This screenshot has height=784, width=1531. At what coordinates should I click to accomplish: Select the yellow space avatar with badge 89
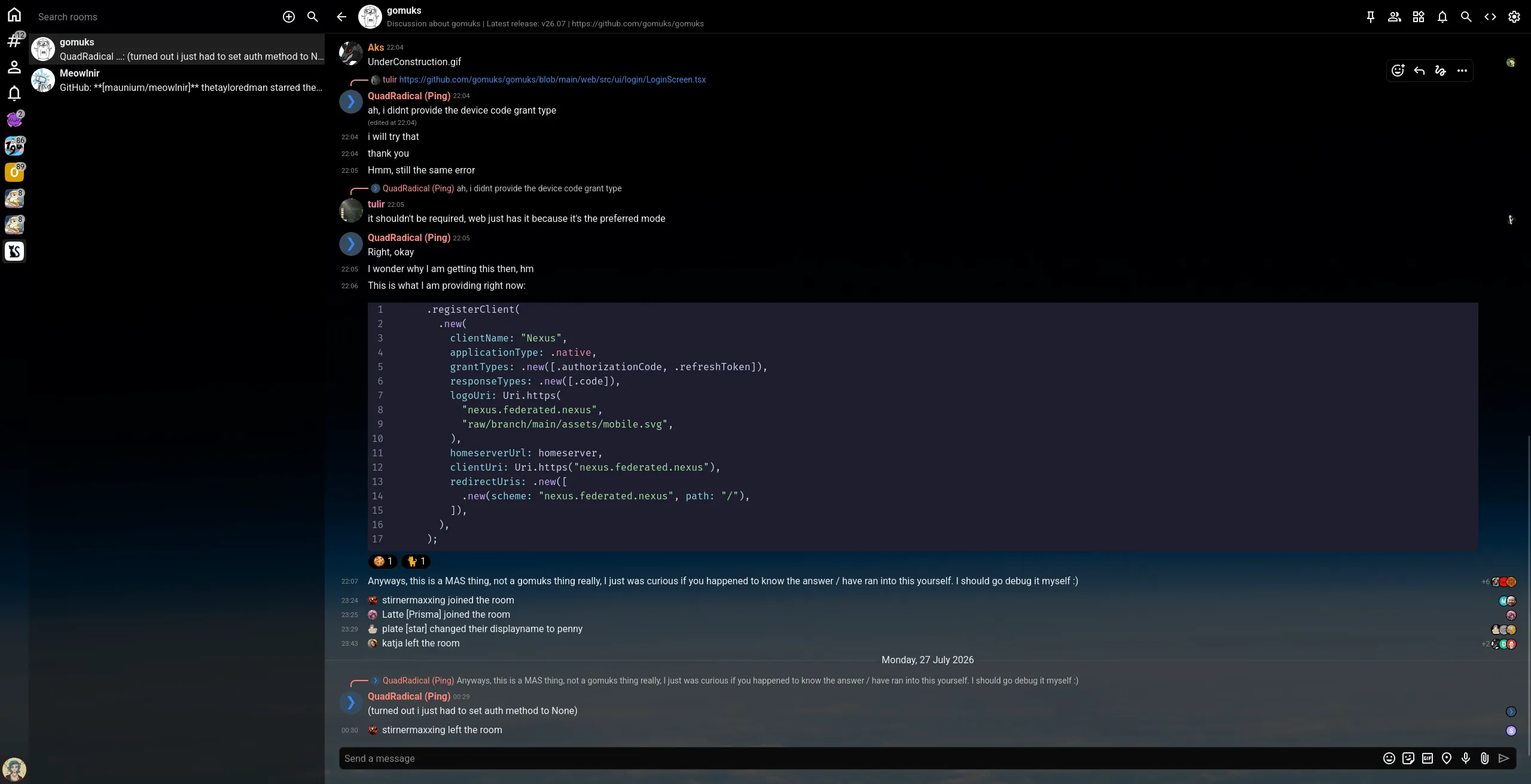[x=14, y=172]
